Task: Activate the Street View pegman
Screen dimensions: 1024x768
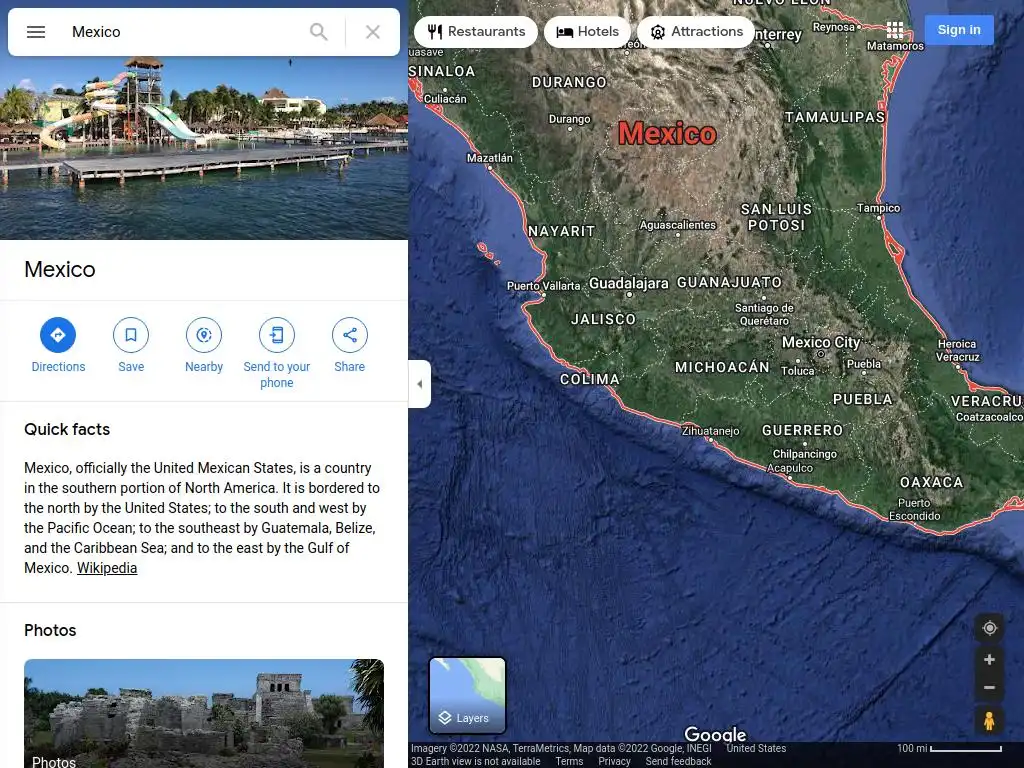Action: [x=989, y=721]
